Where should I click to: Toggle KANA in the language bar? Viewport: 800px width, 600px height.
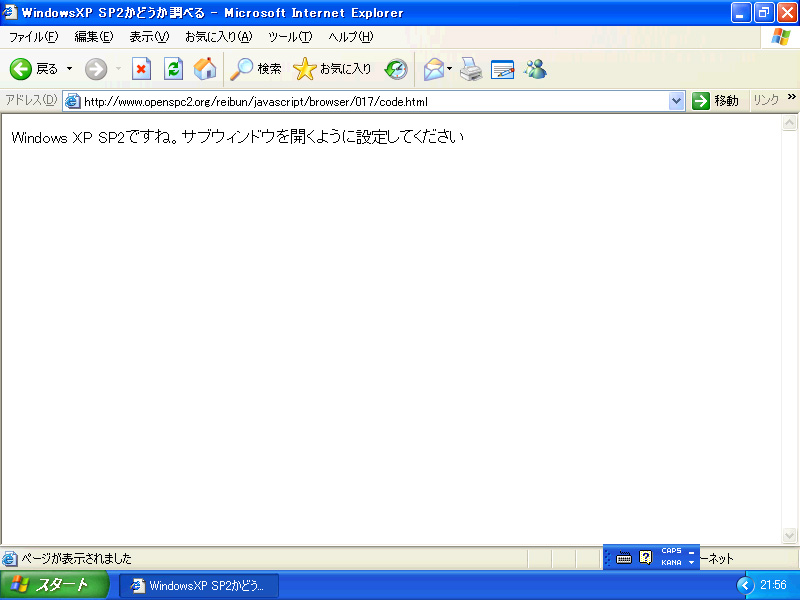coord(671,562)
